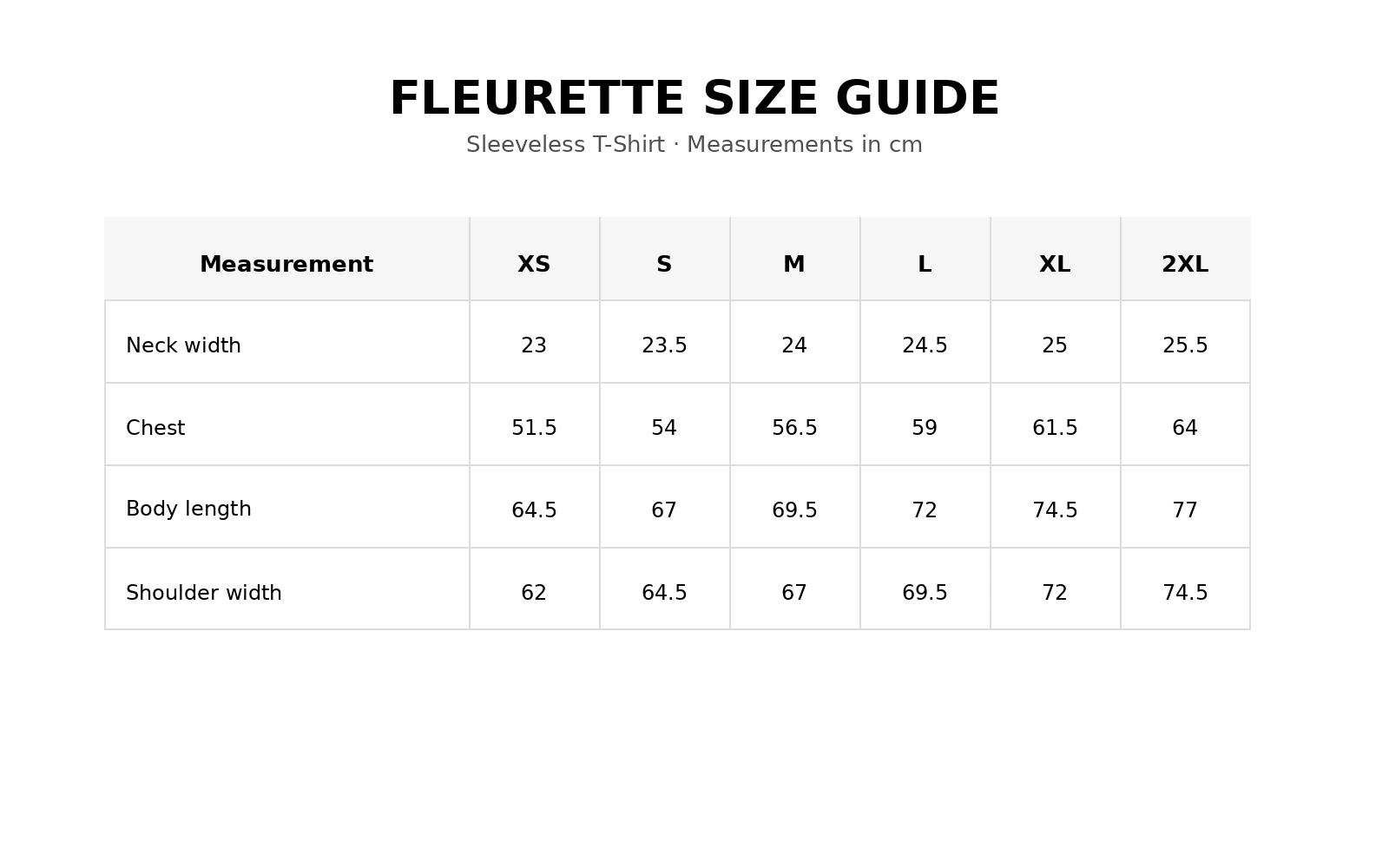Viewport: 1389px width, 868px height.
Task: Select the Body length row label
Action: [188, 510]
